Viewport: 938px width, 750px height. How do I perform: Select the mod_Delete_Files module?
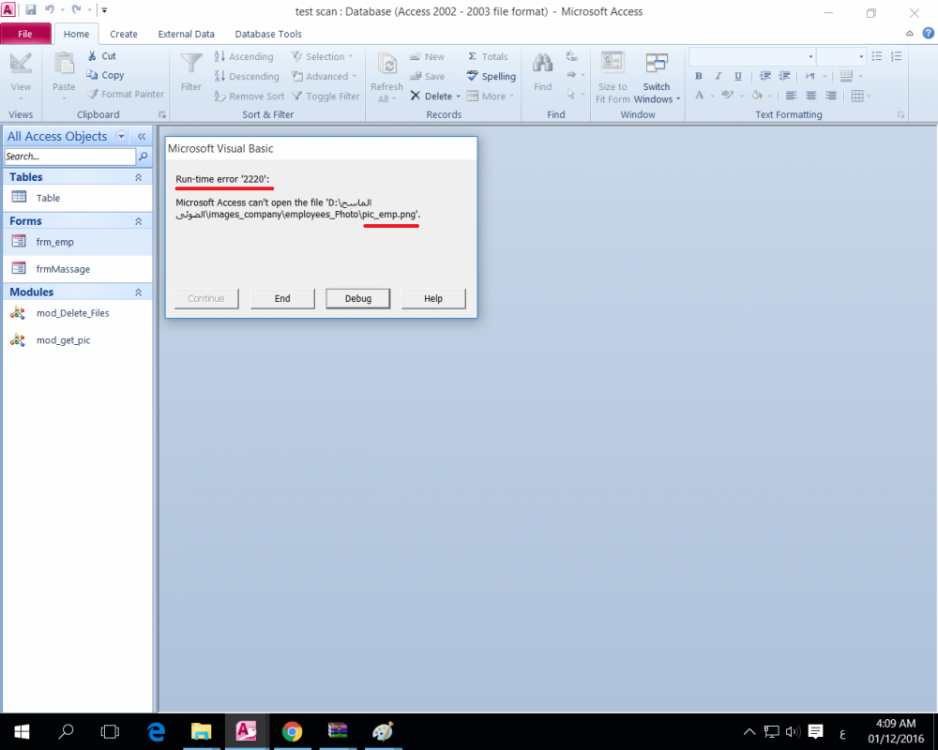[x=77, y=313]
